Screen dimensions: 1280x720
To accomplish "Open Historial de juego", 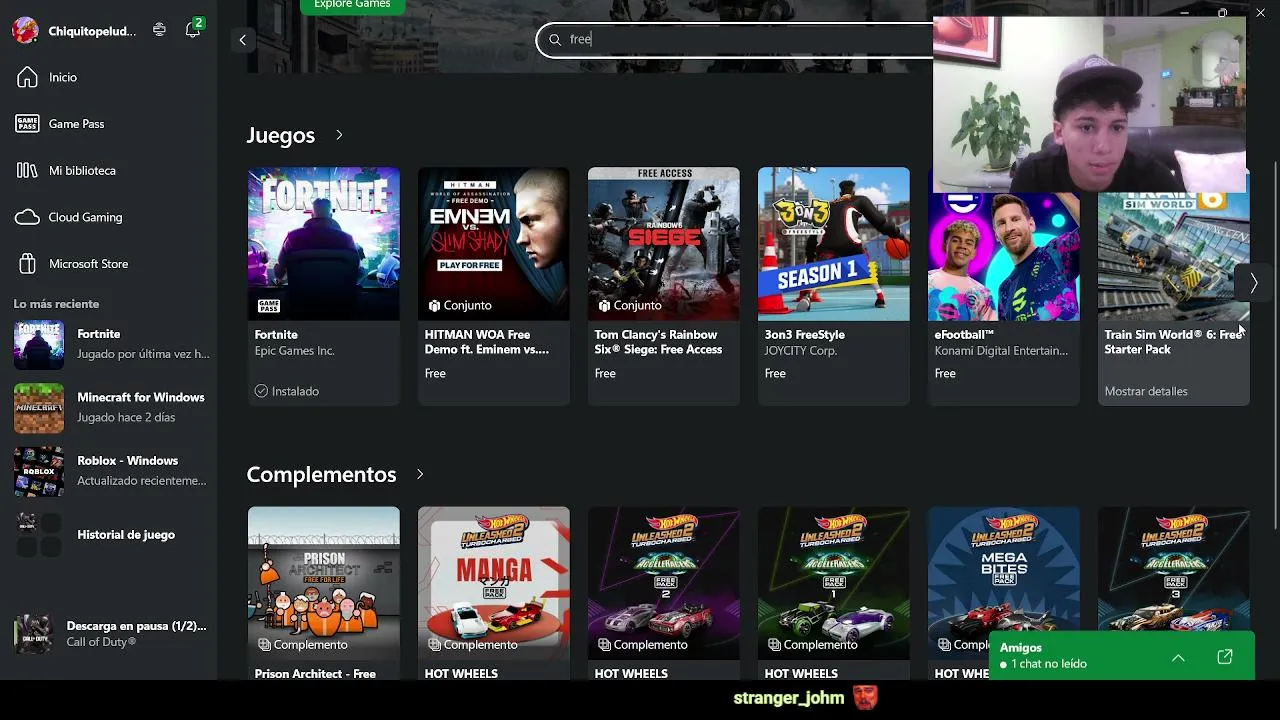I will 110,534.
